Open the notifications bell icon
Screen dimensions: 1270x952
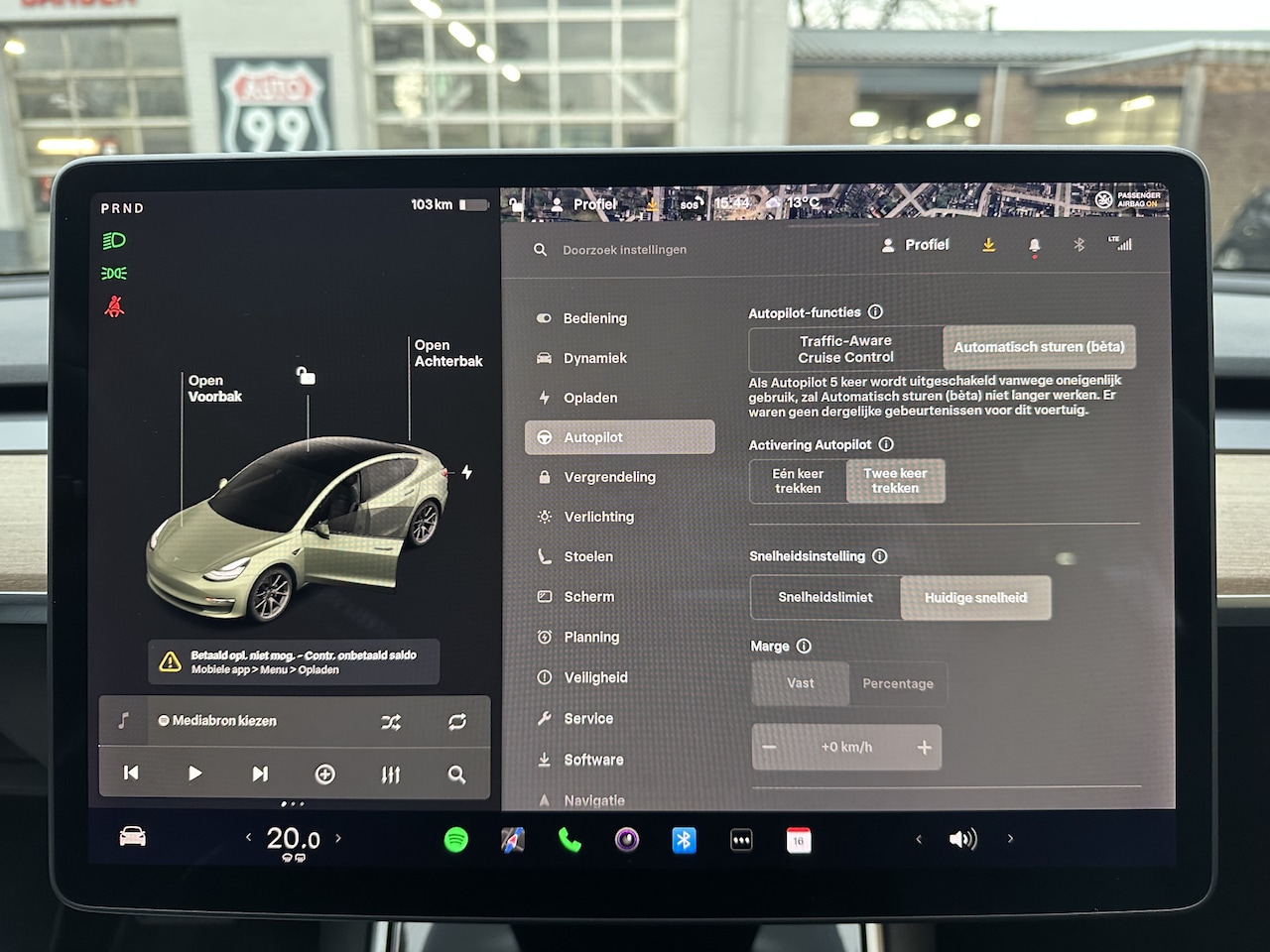[x=1034, y=245]
